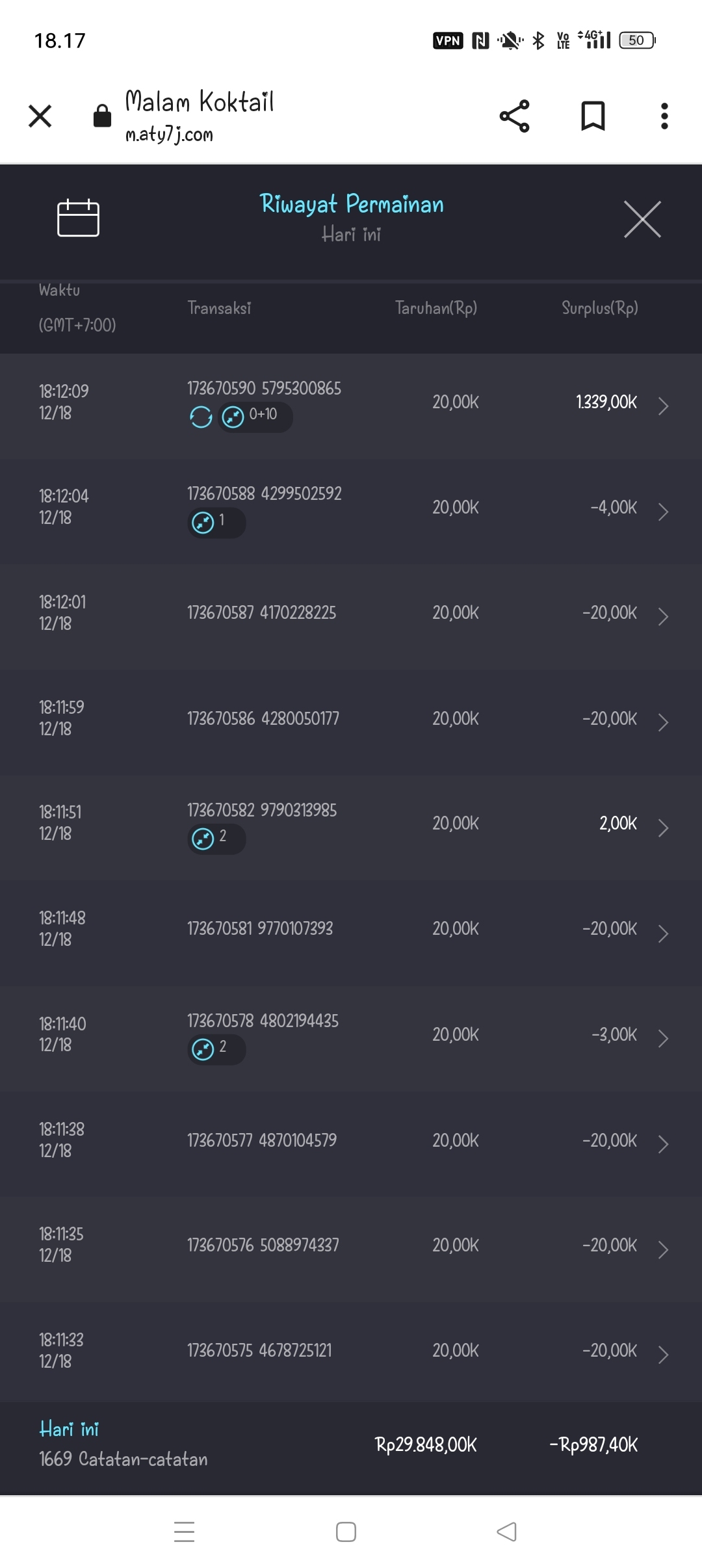Open the calendar date picker icon

(x=78, y=218)
